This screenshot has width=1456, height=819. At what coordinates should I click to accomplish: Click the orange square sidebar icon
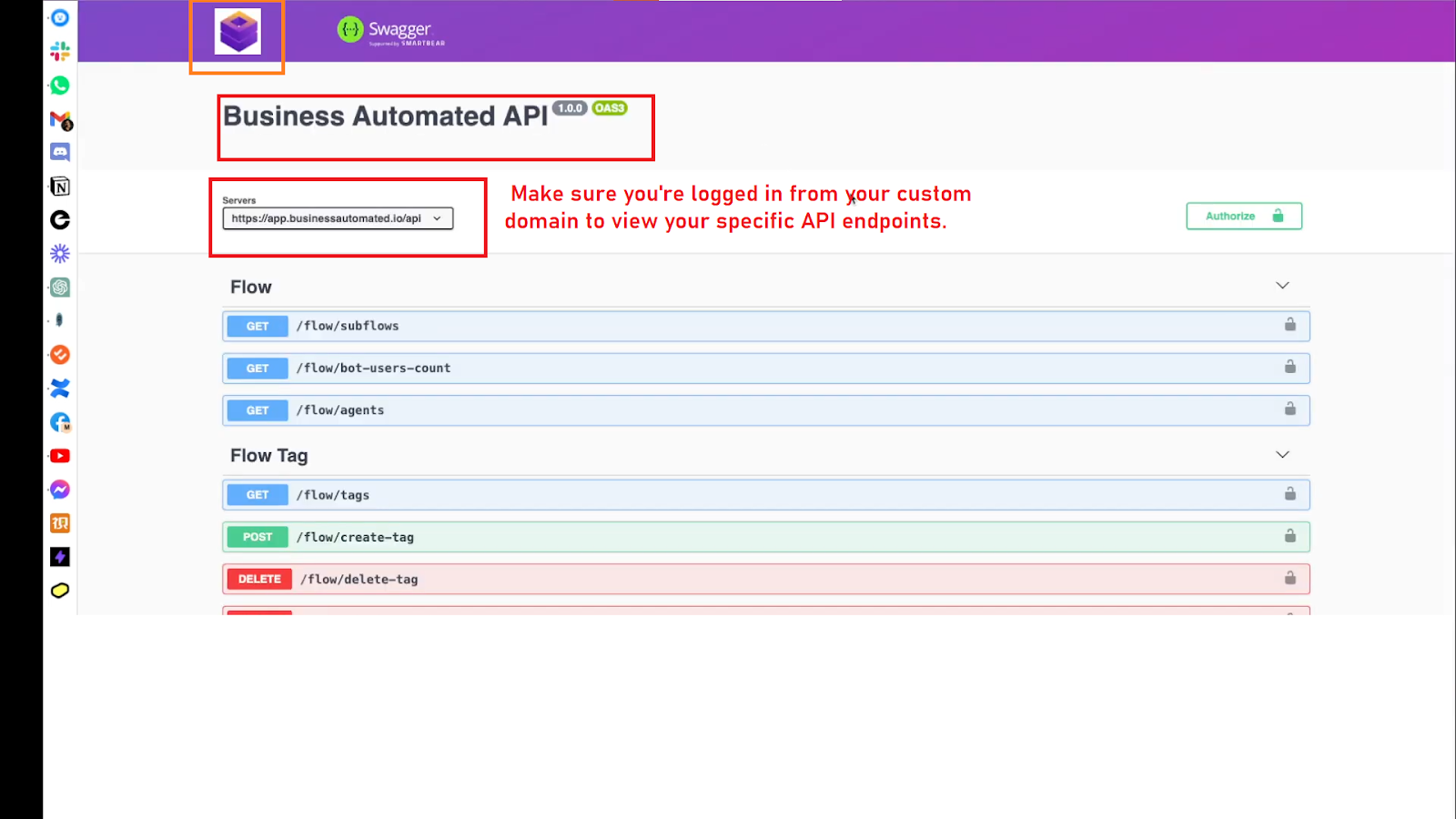(60, 523)
